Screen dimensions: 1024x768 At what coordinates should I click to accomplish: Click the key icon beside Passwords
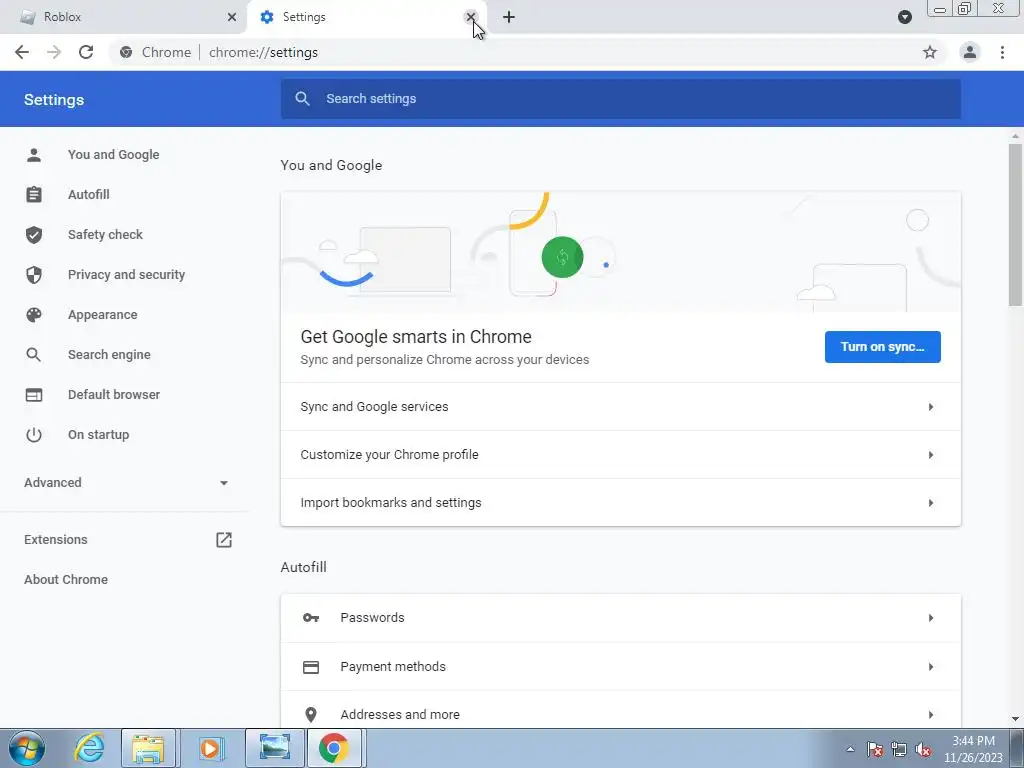point(311,618)
